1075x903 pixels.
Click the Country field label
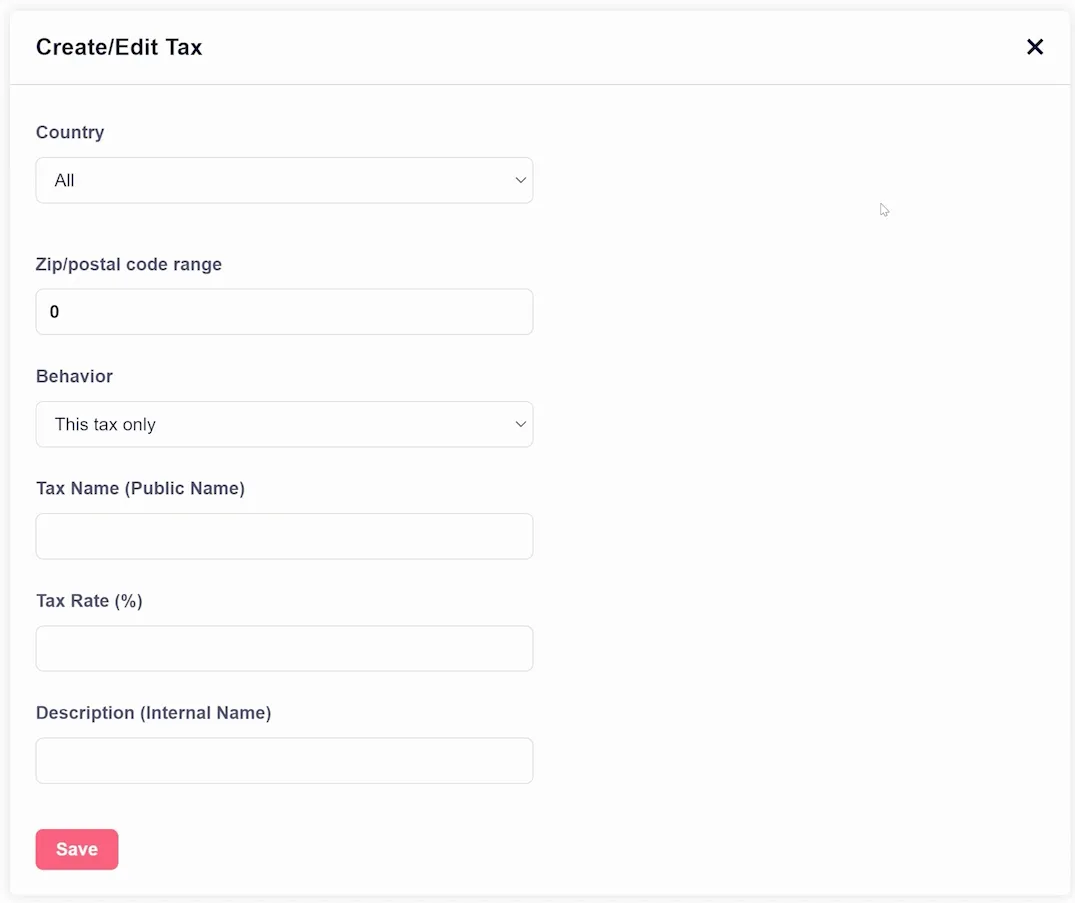pos(70,132)
